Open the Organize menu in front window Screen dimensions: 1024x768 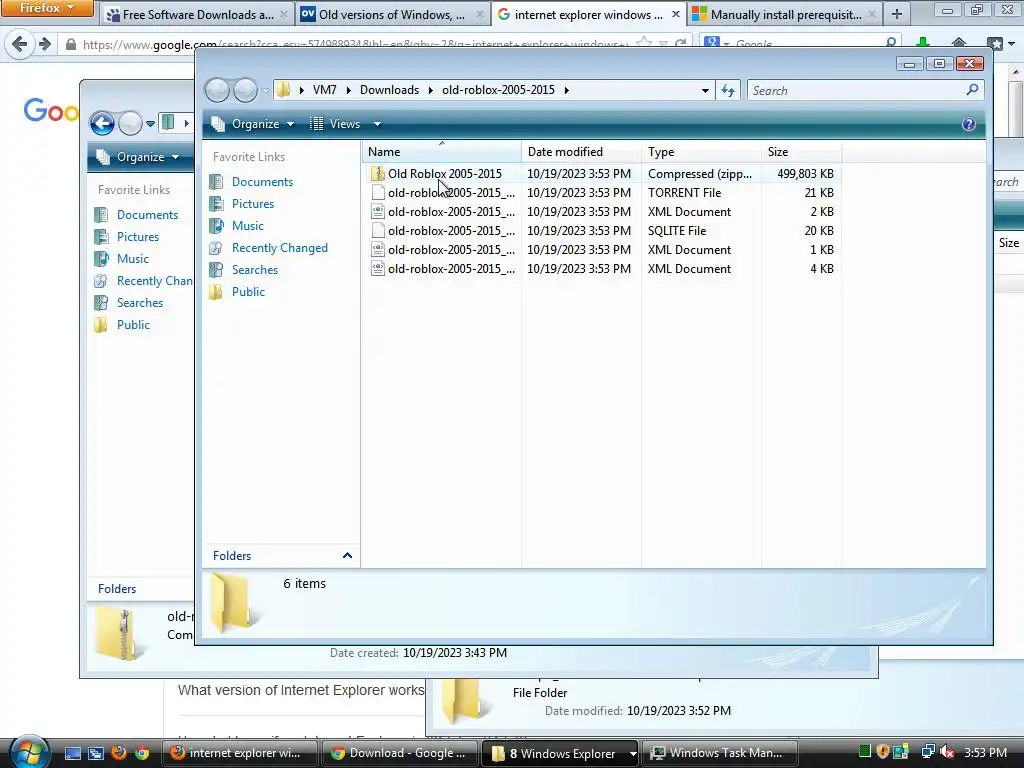253,124
